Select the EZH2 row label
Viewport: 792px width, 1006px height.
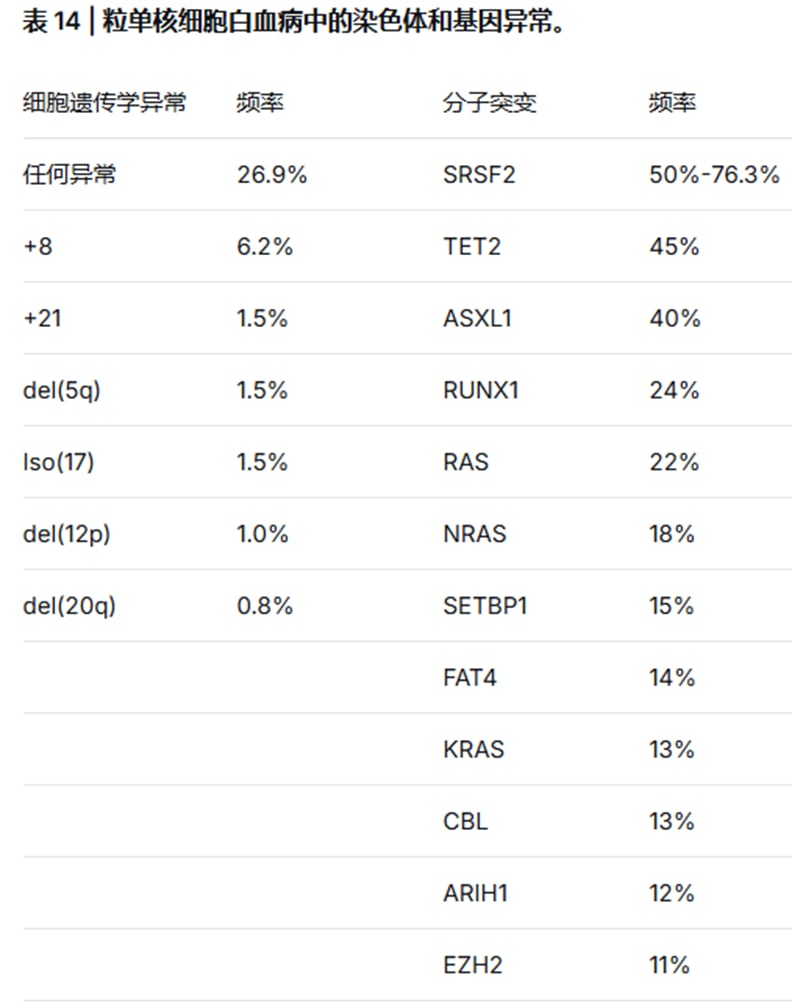pyautogui.click(x=472, y=965)
